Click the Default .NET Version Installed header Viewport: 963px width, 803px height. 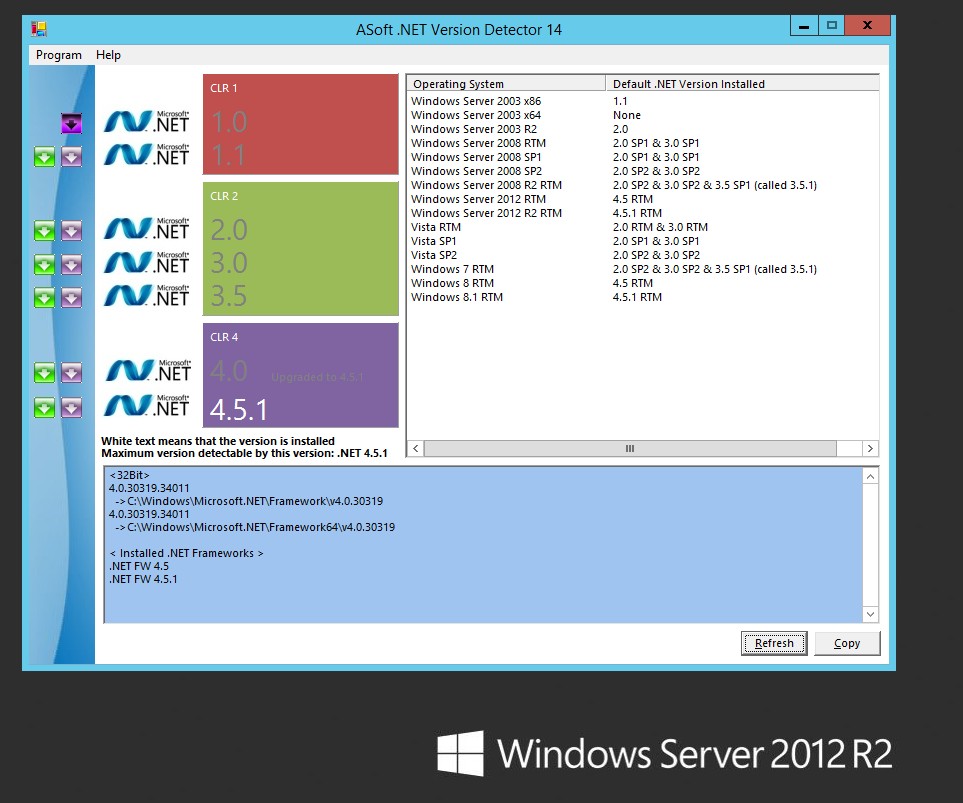tap(742, 84)
